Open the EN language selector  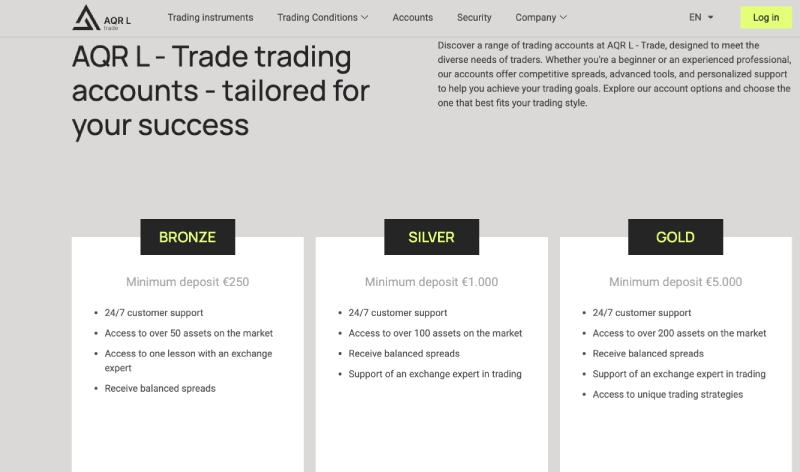pyautogui.click(x=701, y=17)
